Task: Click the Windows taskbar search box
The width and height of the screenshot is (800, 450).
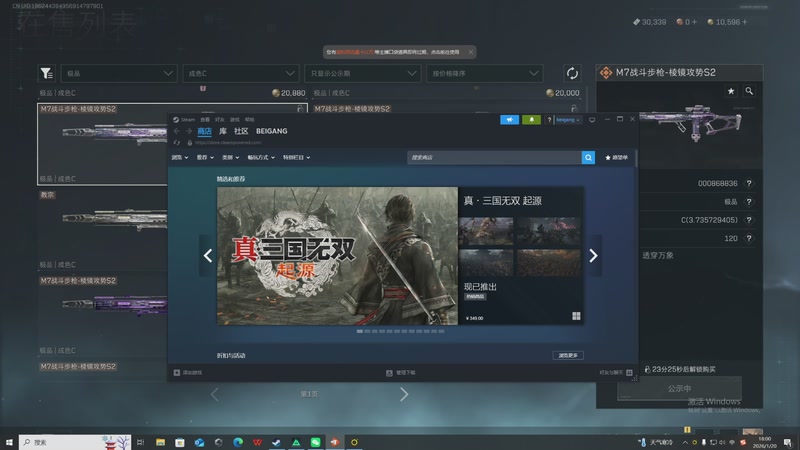Action: click(75, 442)
